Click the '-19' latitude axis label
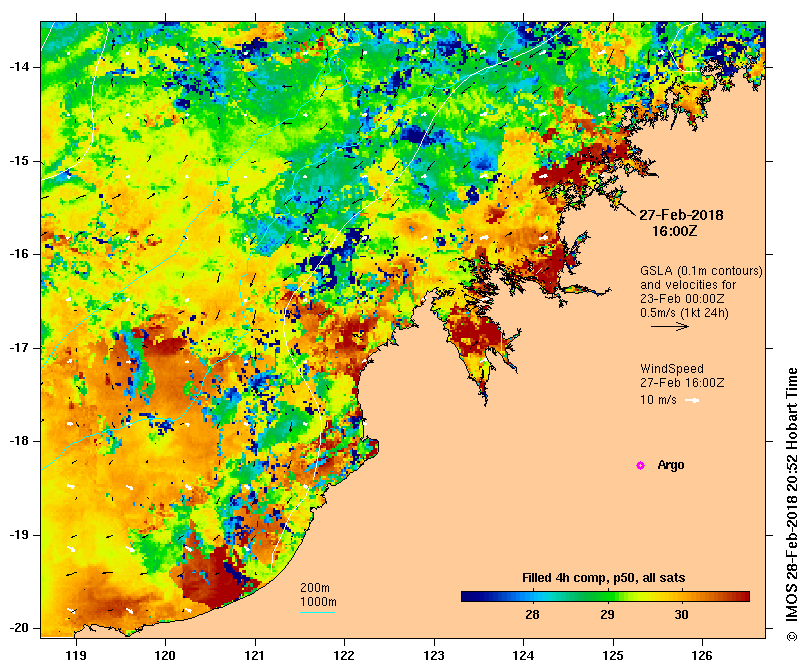This screenshot has width=809, height=672. point(19,534)
